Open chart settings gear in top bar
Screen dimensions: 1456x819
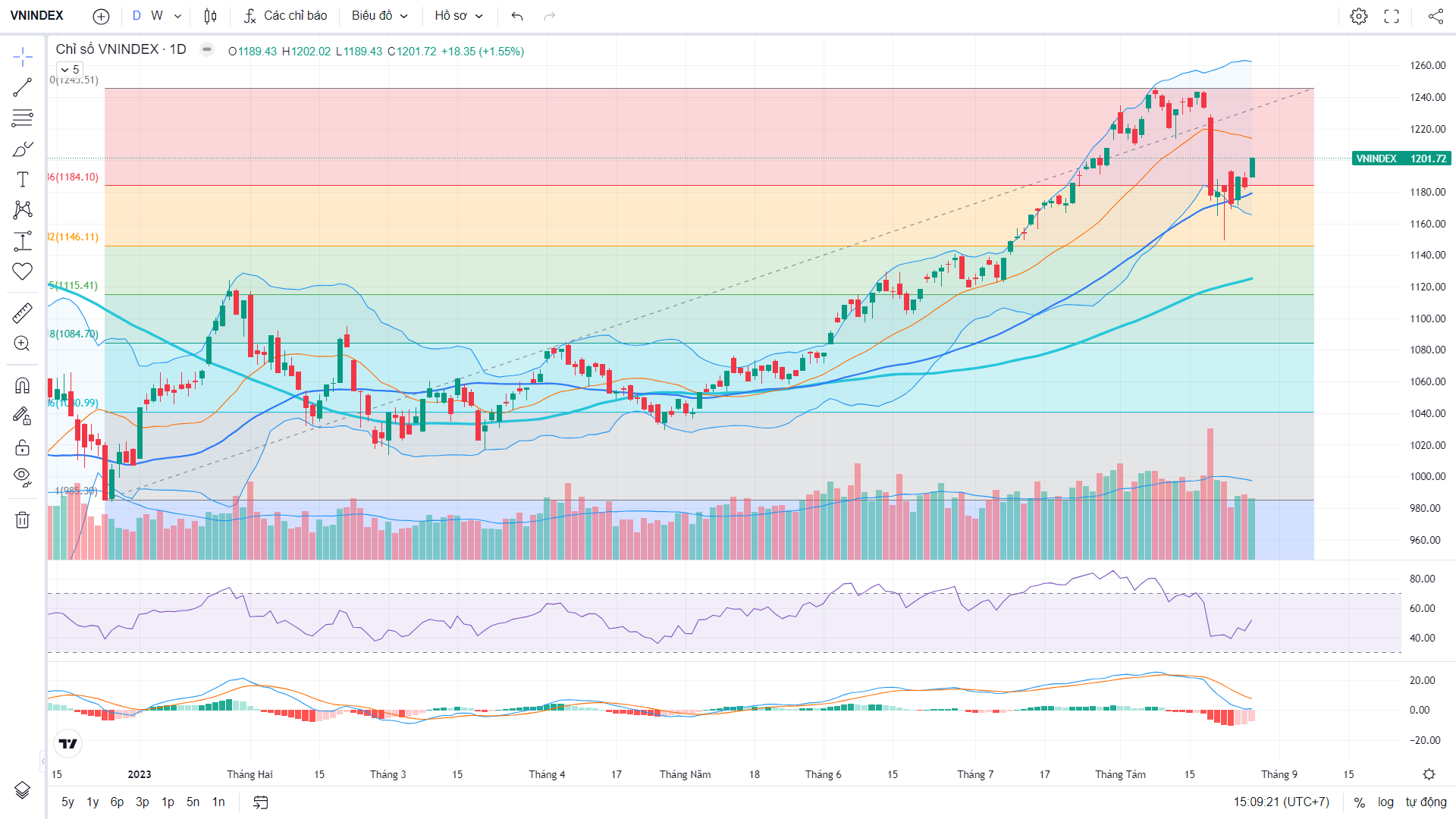click(x=1359, y=16)
